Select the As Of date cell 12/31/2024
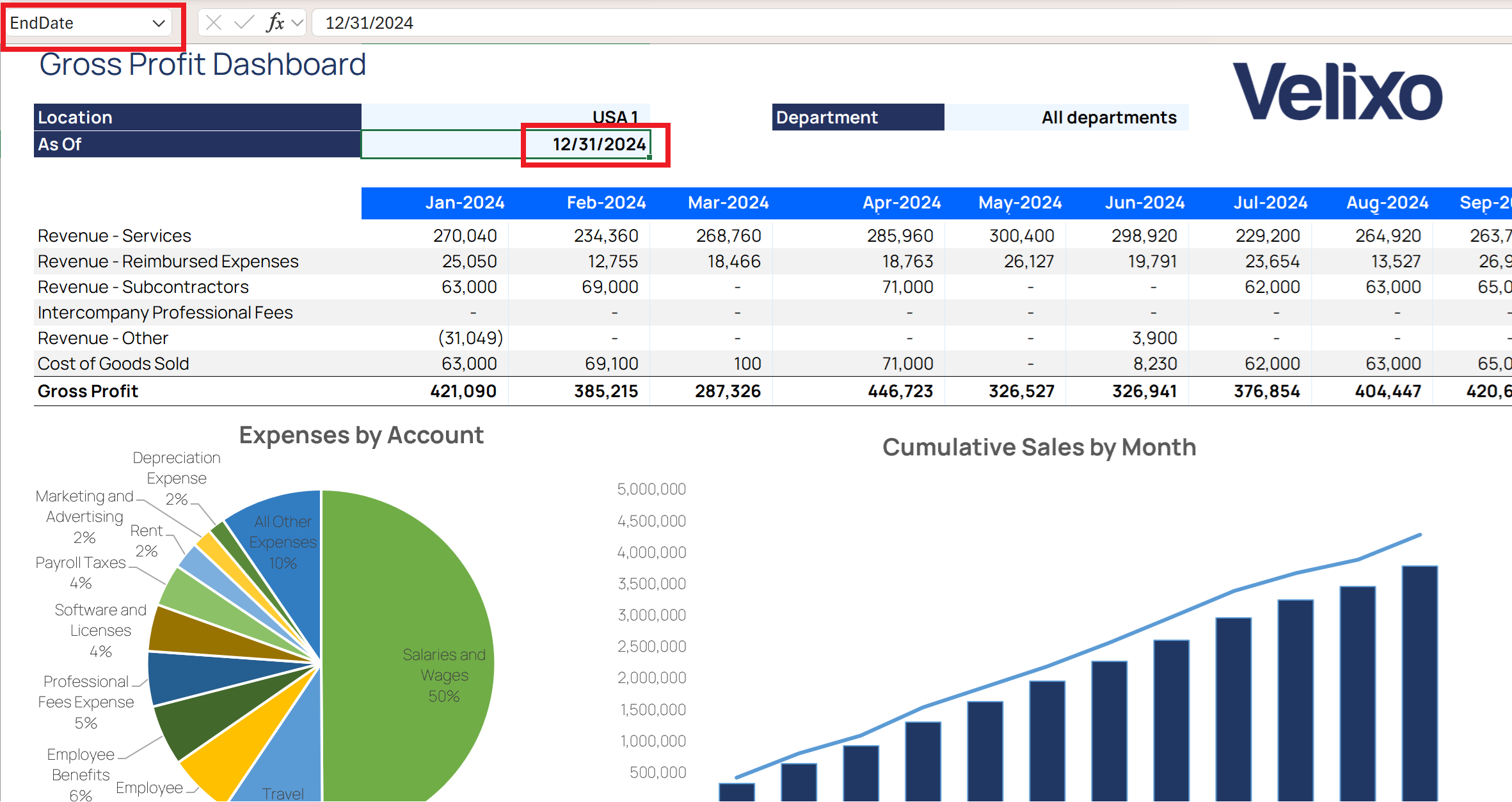The width and height of the screenshot is (1512, 802). [x=598, y=145]
